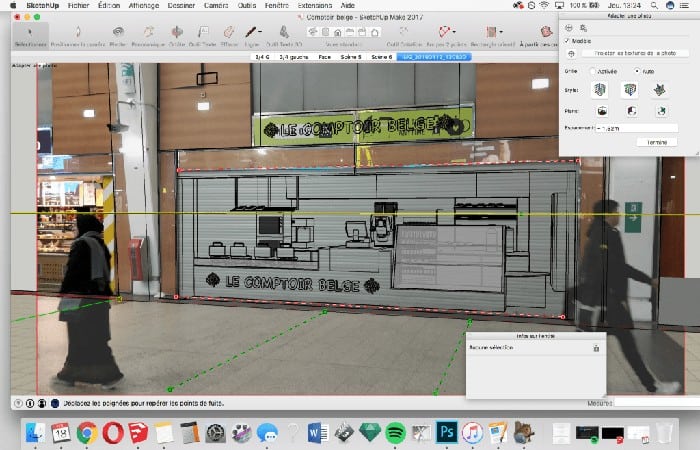Viewport: 700px width, 450px height.
Task: Click the question mark status bar icon
Action: point(18,403)
